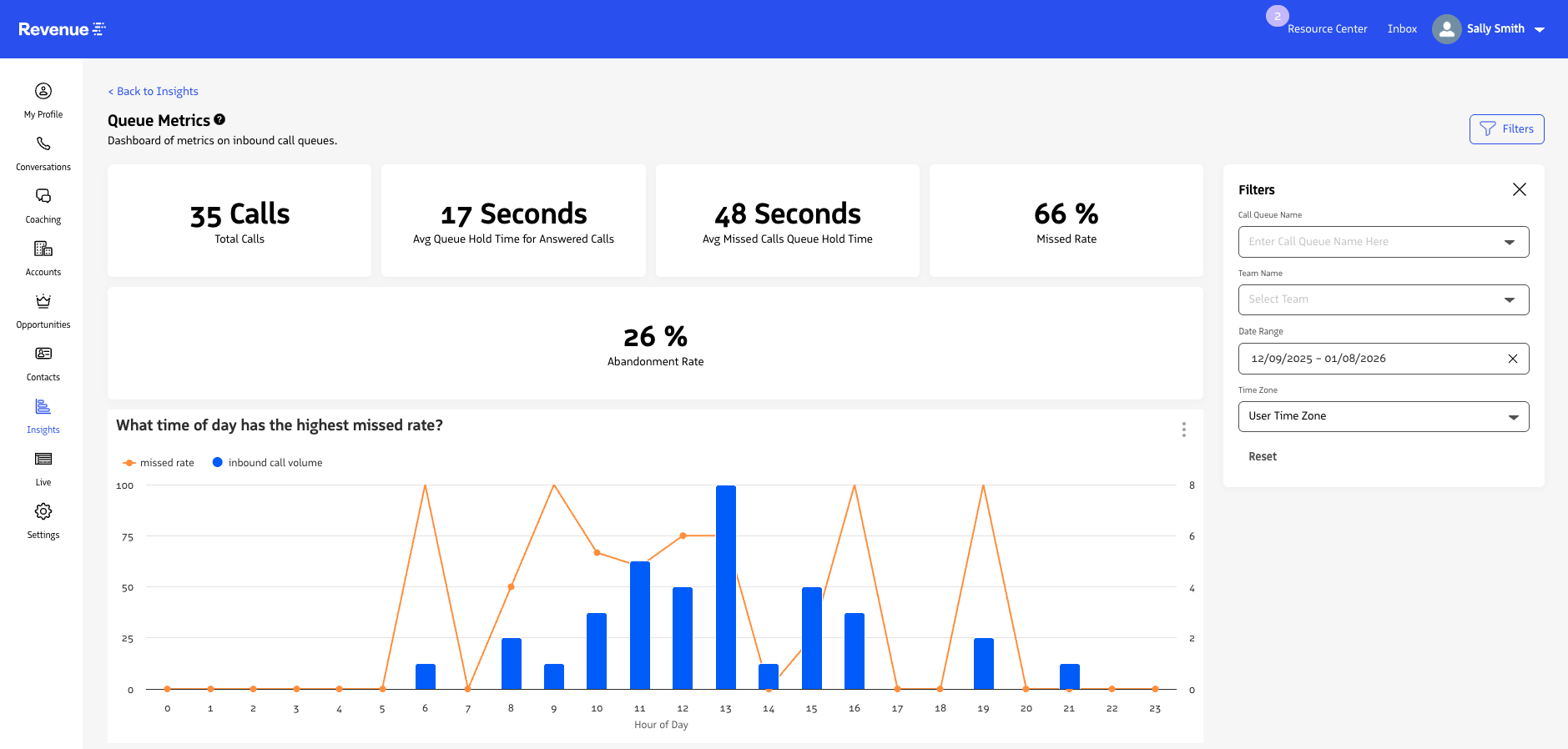
Task: Open the My Profile sidebar icon
Action: coord(43,91)
